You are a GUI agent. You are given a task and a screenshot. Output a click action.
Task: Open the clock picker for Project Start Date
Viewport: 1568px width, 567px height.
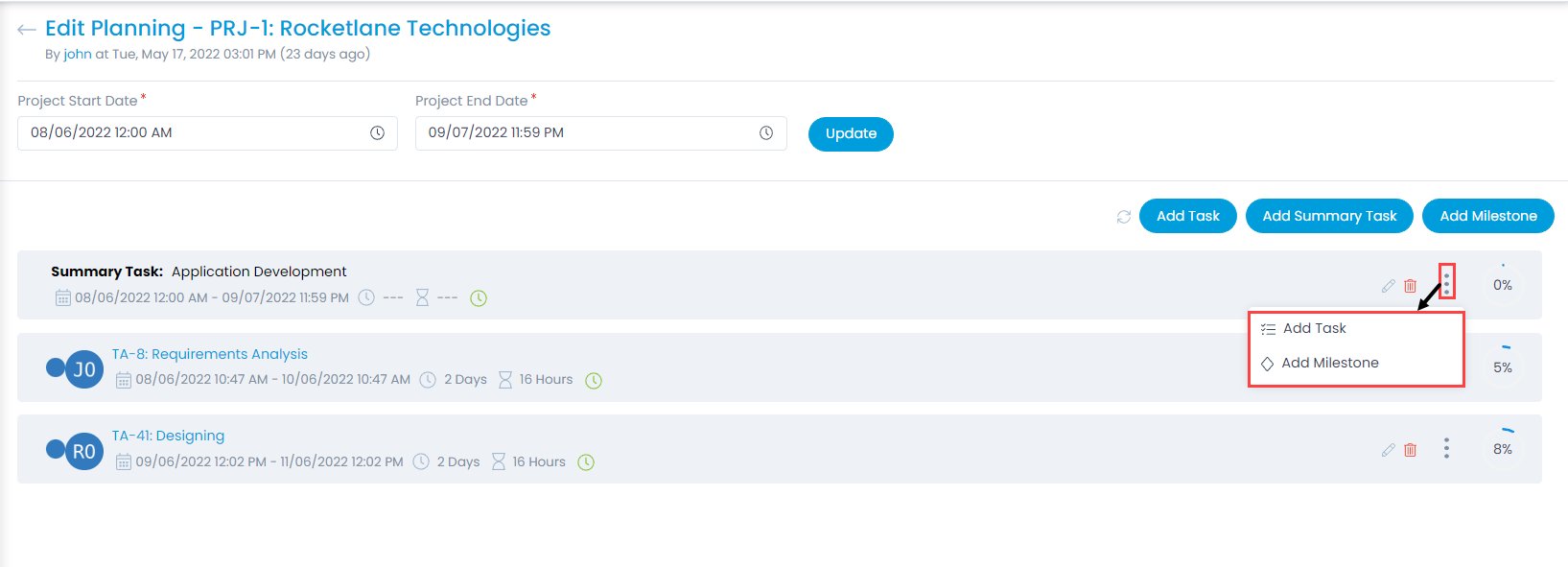point(377,132)
